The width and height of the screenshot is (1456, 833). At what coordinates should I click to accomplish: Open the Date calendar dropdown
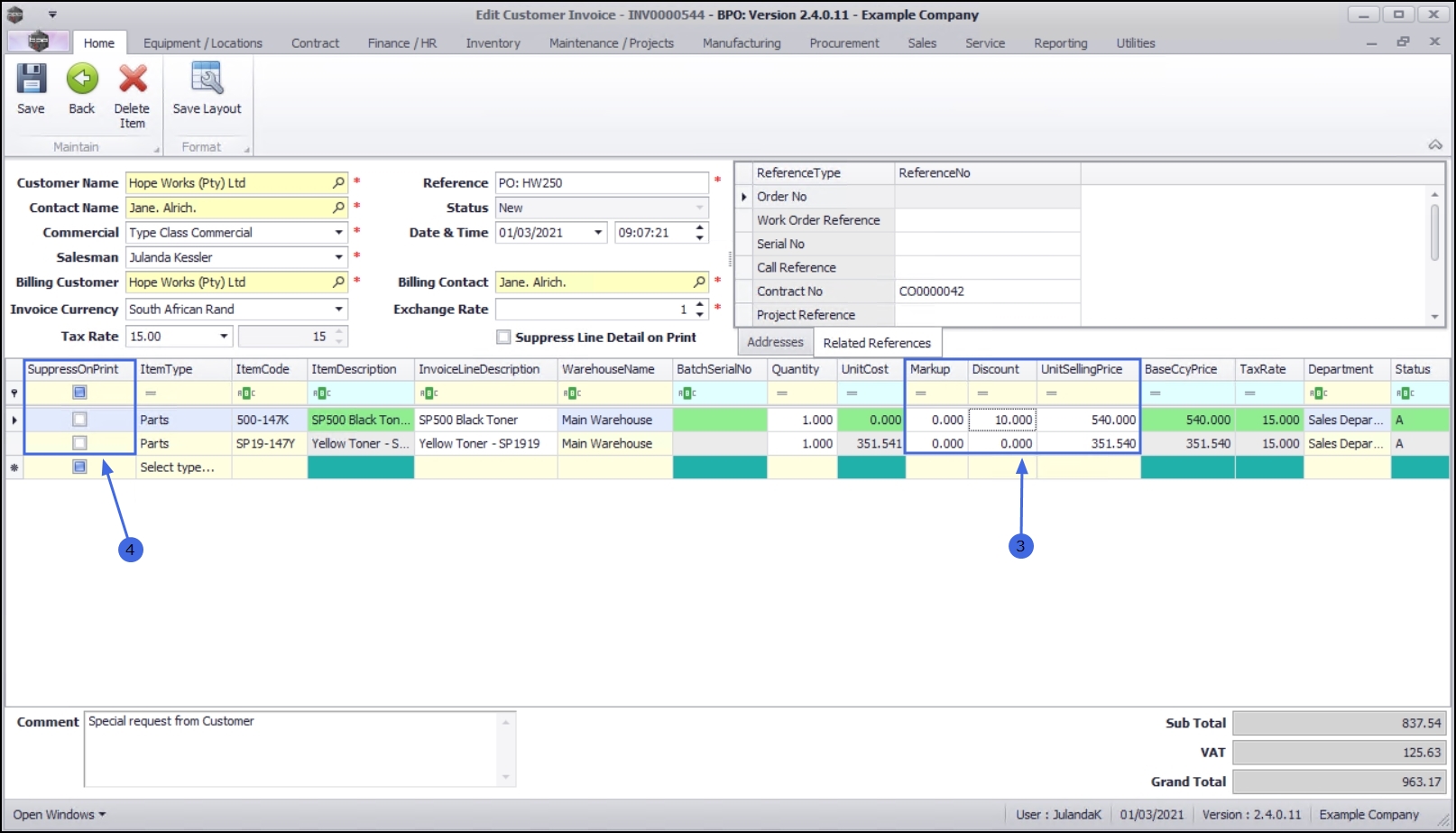coord(598,233)
